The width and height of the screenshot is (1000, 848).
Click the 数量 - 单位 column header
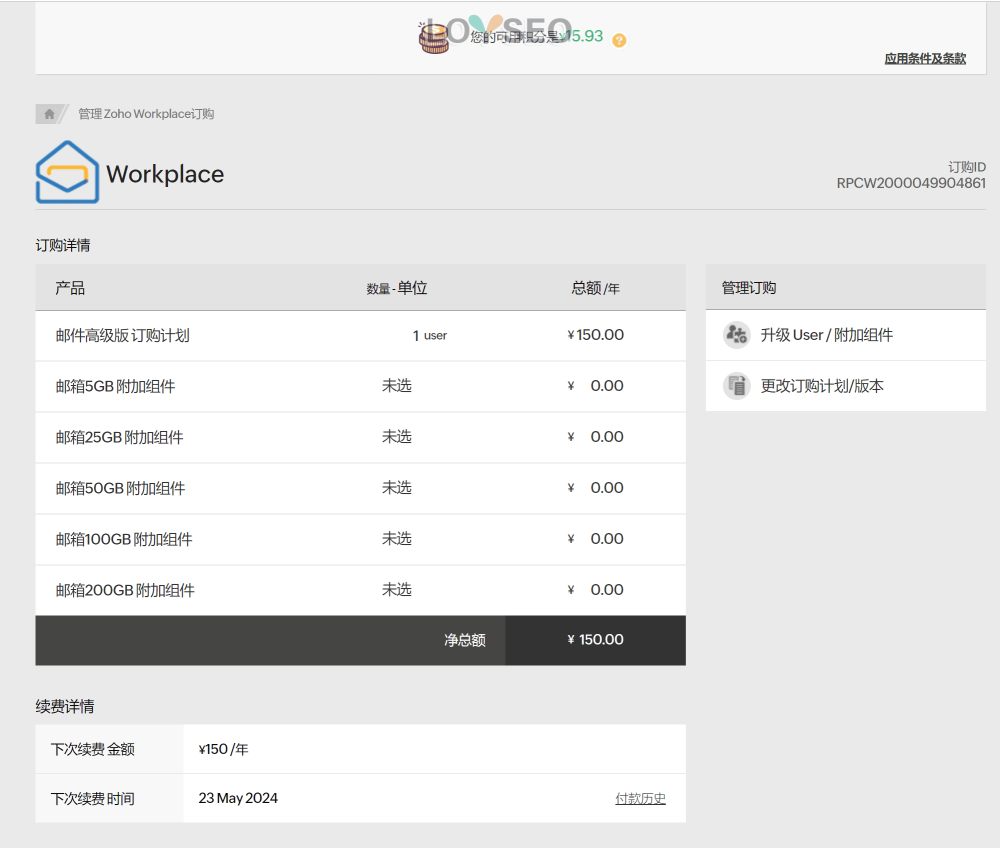(x=397, y=288)
